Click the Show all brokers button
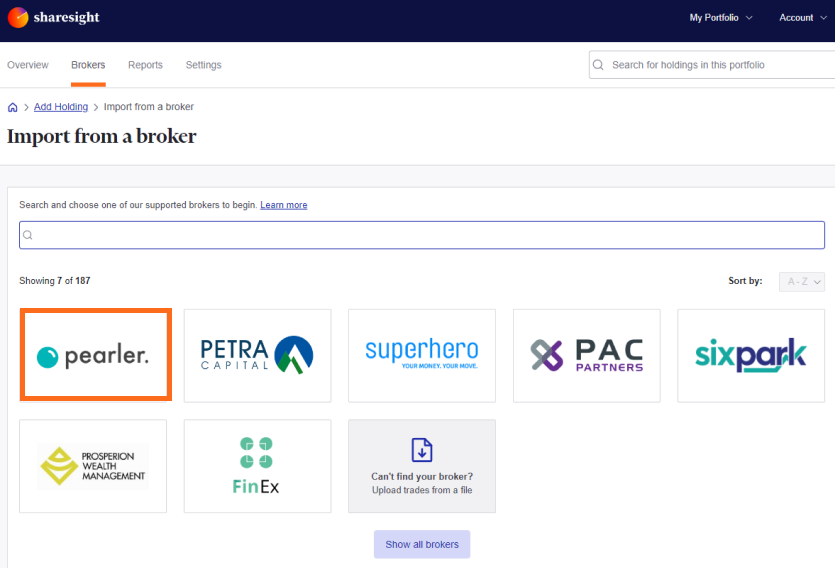835x571 pixels. click(x=422, y=544)
